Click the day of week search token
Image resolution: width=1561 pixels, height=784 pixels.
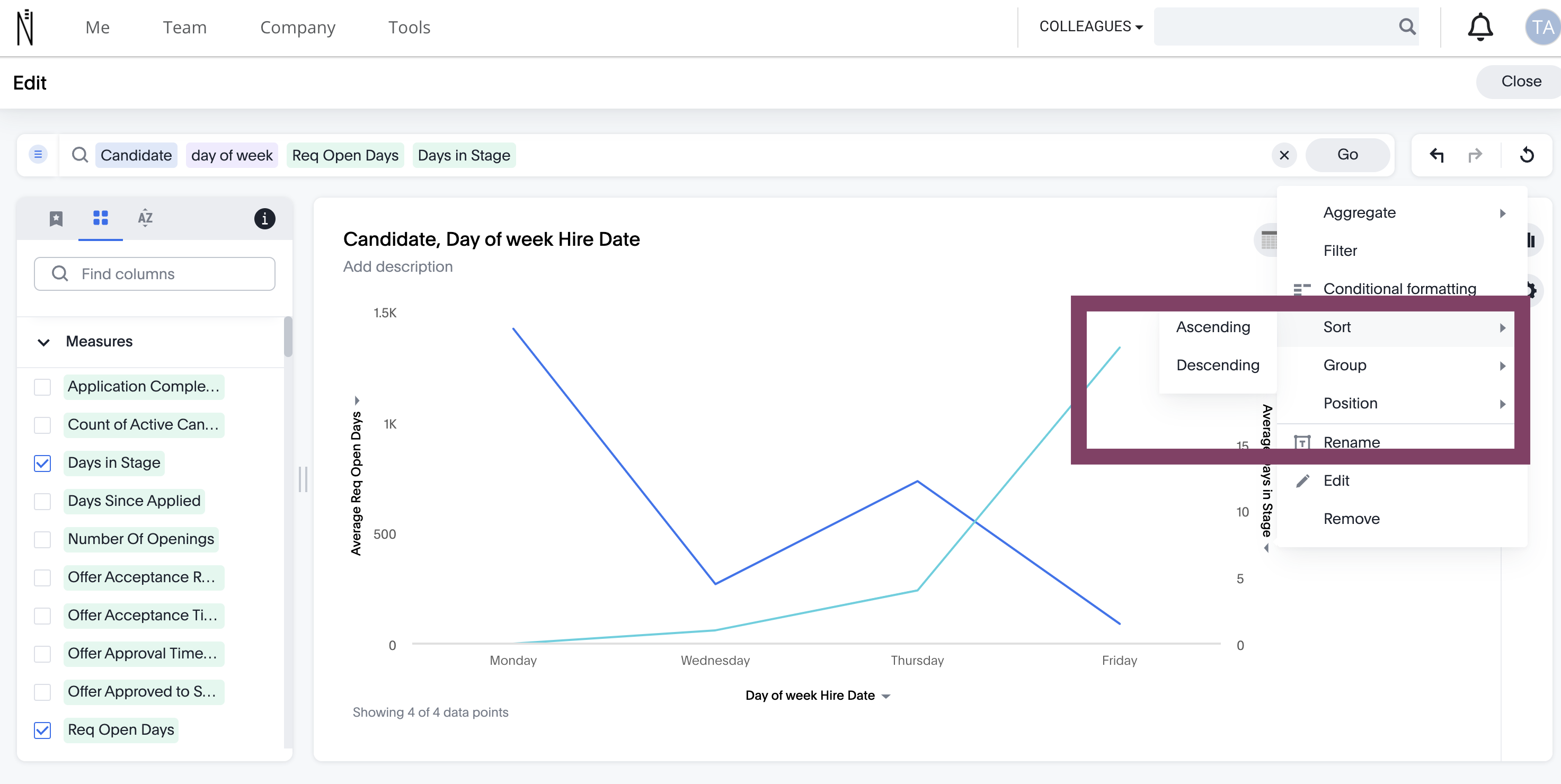point(232,155)
